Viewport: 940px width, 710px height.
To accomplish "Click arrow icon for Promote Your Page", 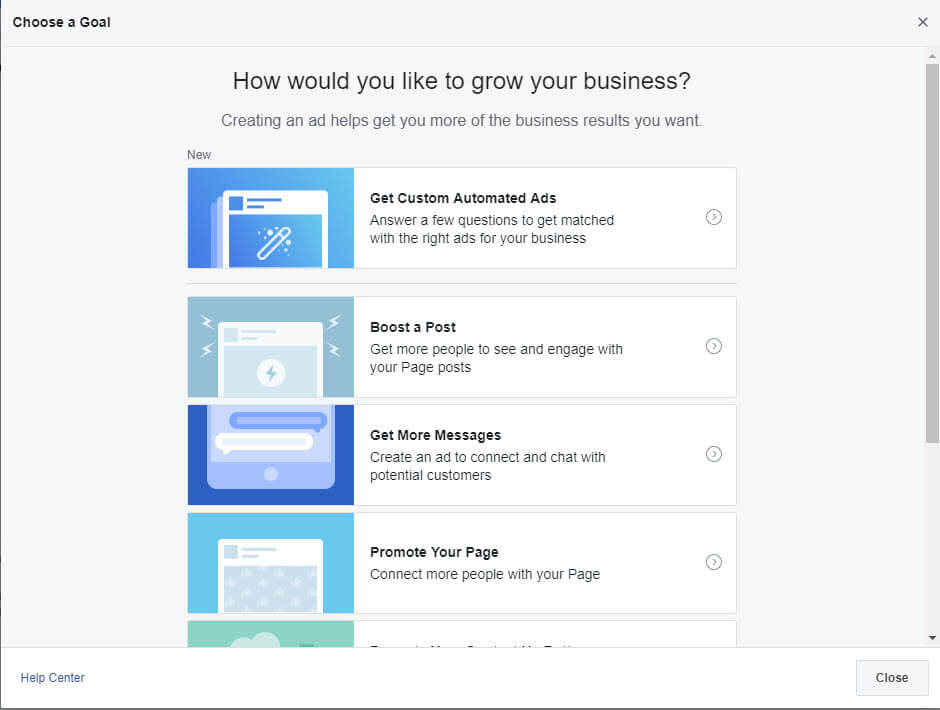I will click(x=713, y=562).
